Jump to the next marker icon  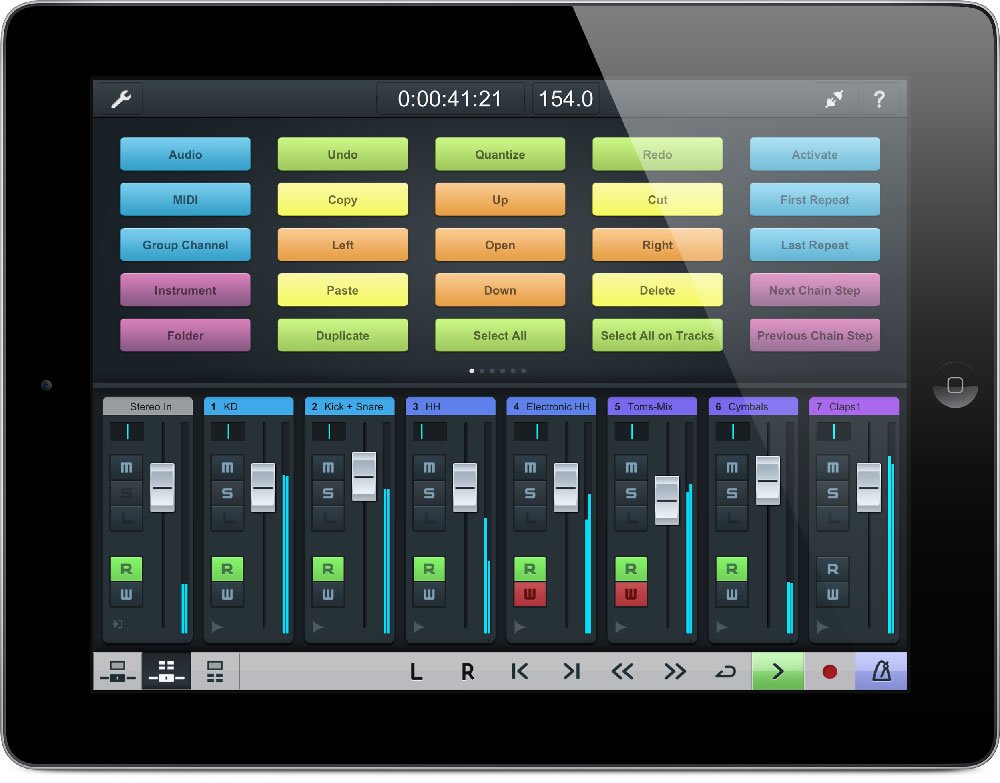[571, 672]
